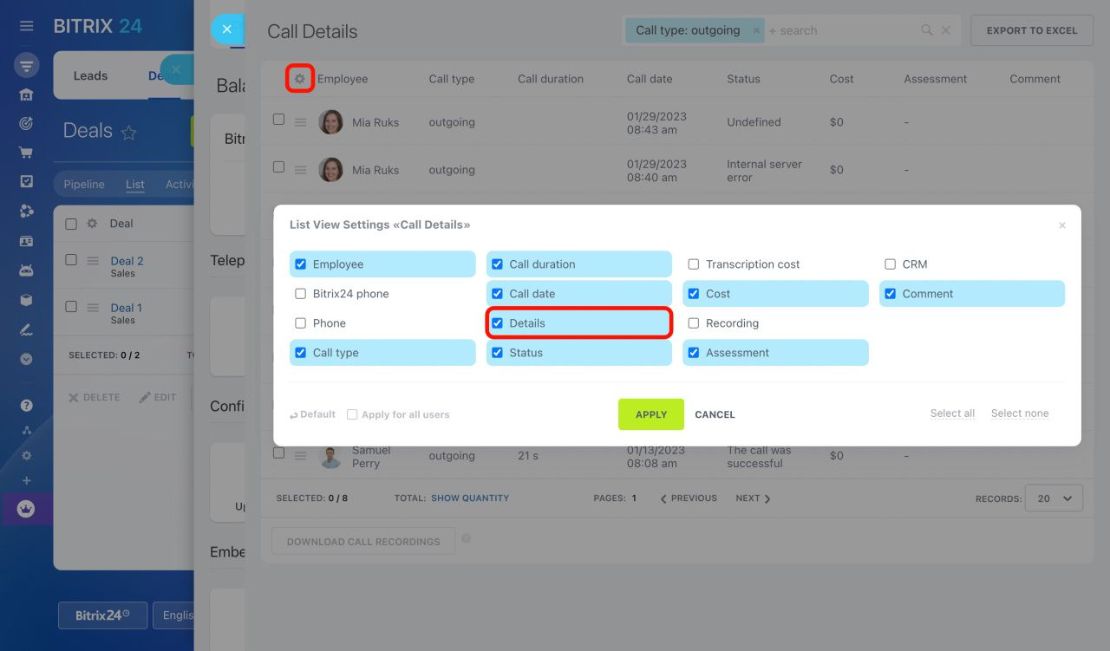Open the Records per page dropdown
Viewport: 1110px width, 651px height.
1053,498
